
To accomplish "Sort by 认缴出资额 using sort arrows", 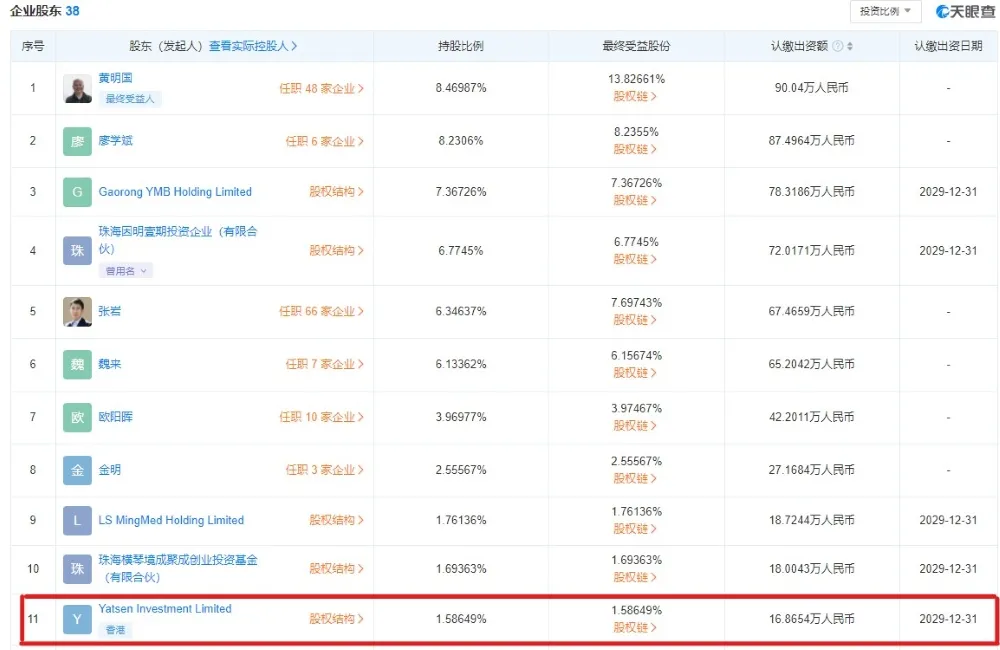I will point(849,46).
